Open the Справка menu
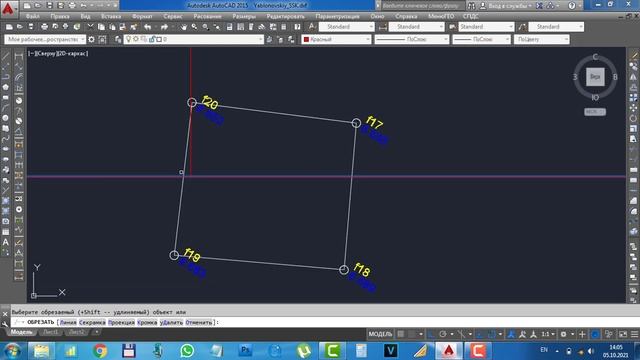The image size is (640, 360). (x=406, y=16)
